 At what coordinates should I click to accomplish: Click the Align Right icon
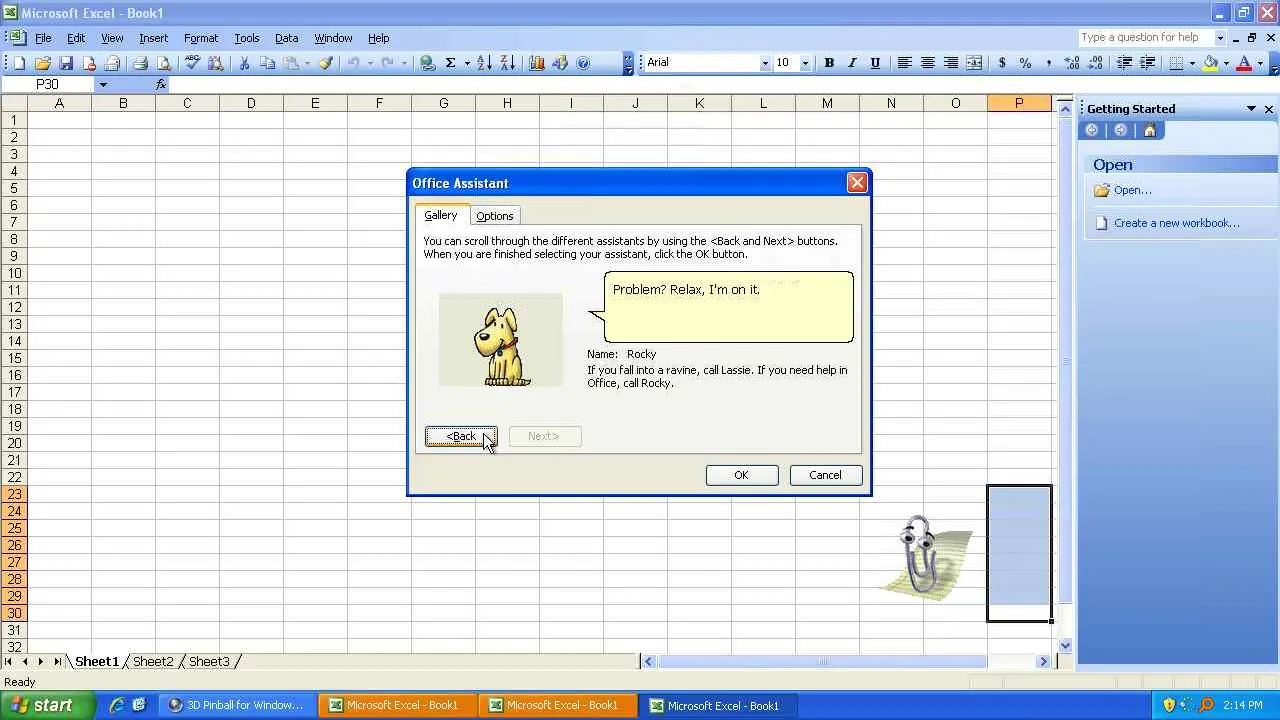[951, 63]
